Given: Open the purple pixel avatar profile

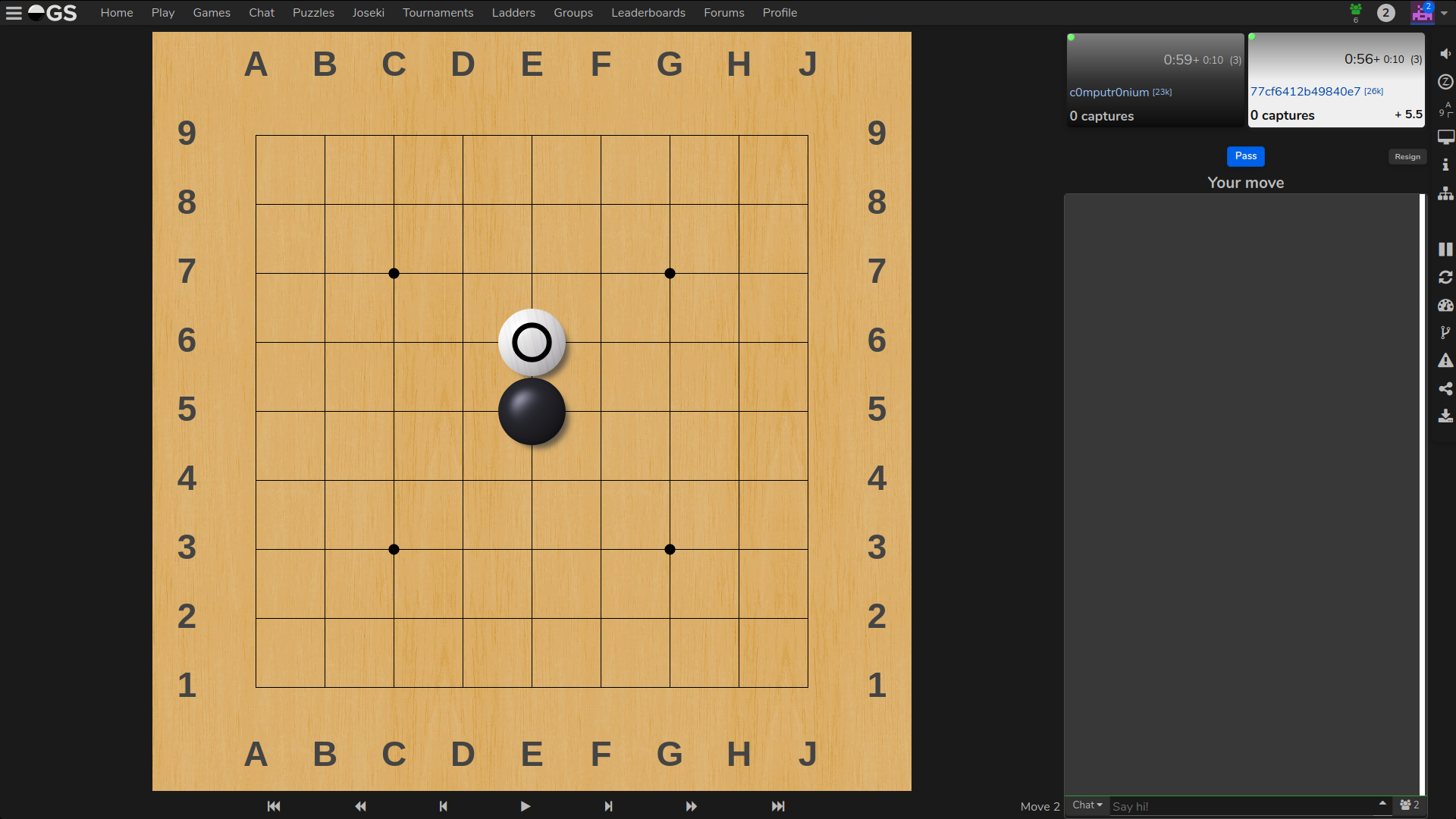Looking at the screenshot, I should pyautogui.click(x=1422, y=13).
